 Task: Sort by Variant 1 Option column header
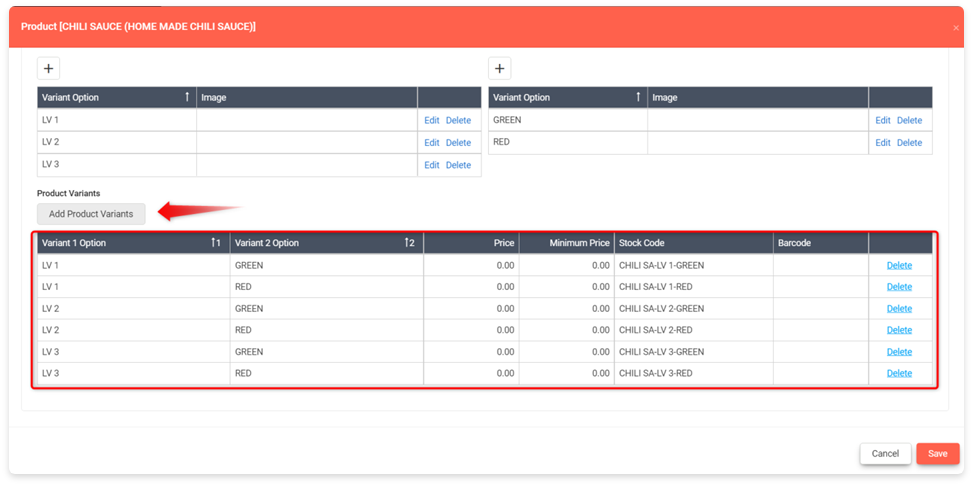click(x=130, y=243)
